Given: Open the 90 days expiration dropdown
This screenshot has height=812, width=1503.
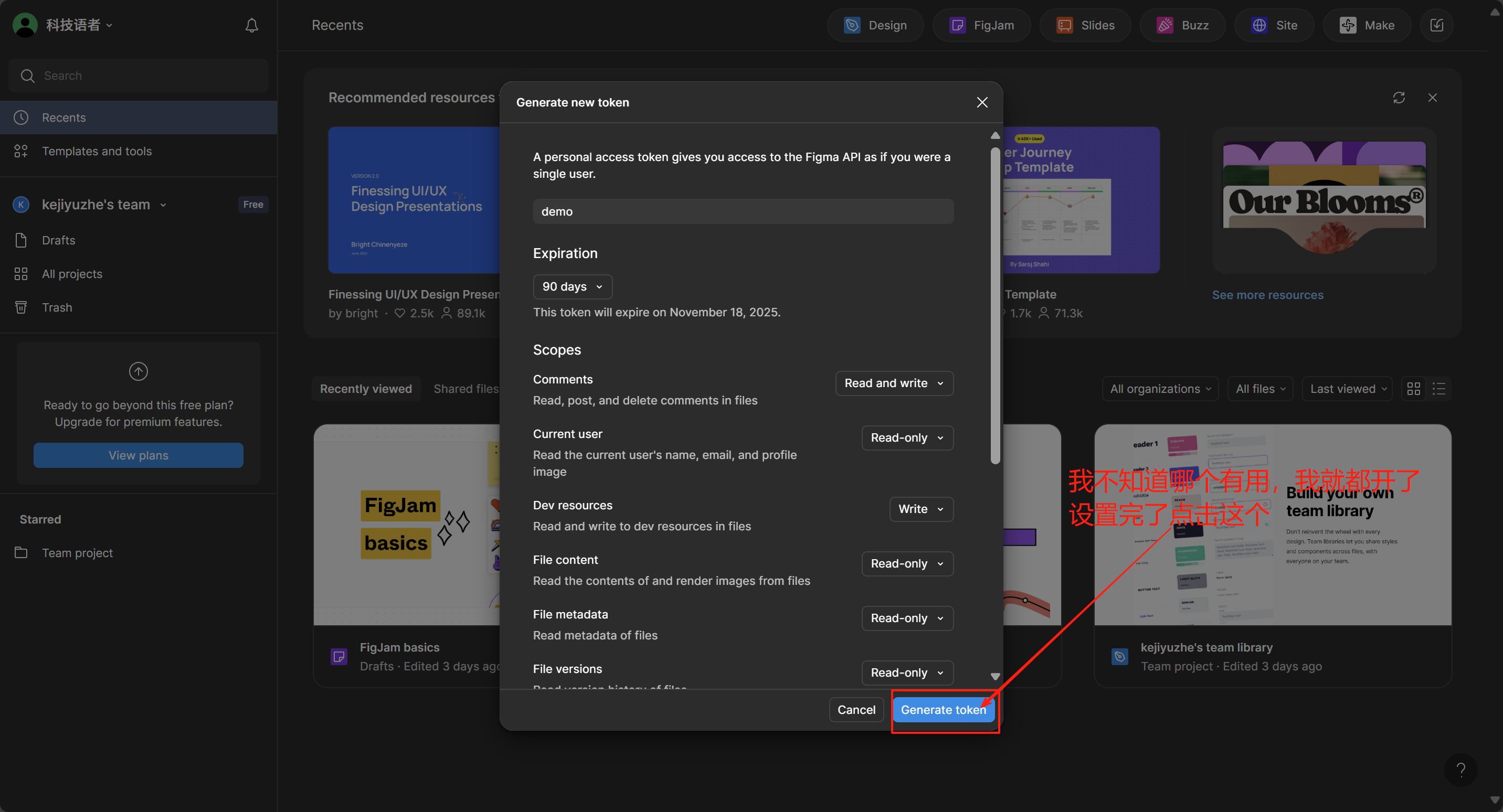Looking at the screenshot, I should (573, 286).
